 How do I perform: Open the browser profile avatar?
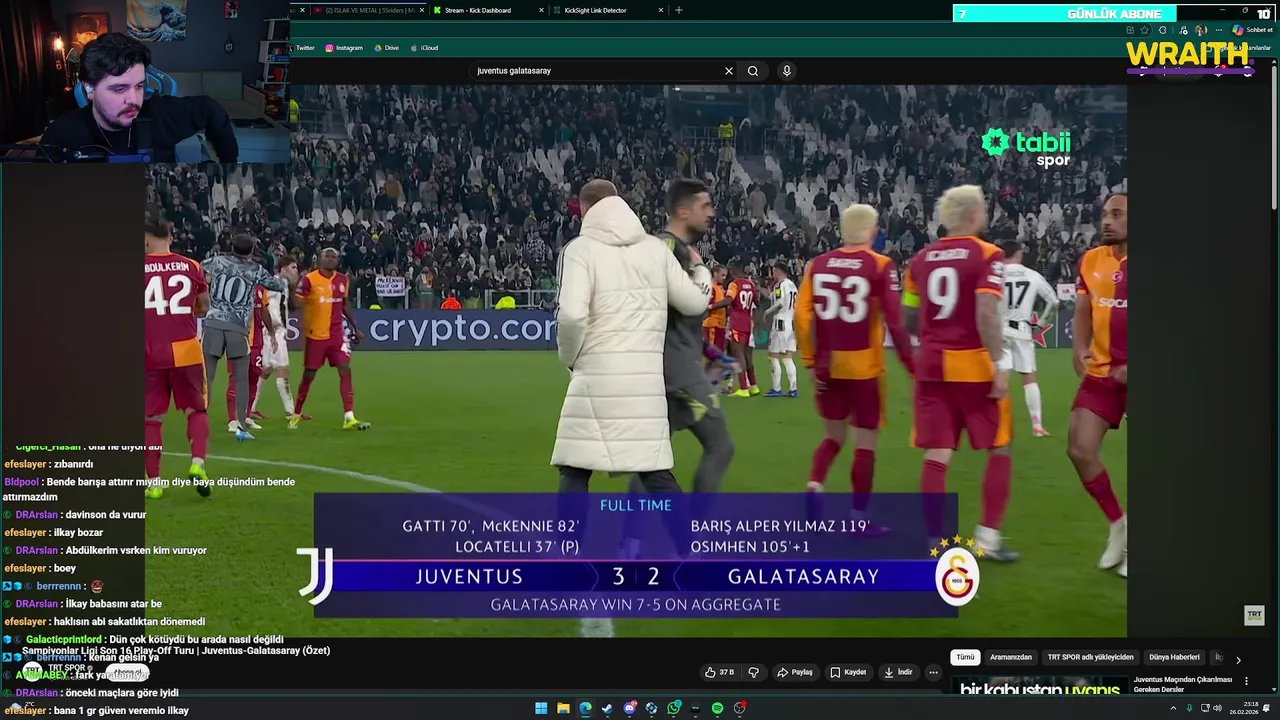coord(1201,30)
